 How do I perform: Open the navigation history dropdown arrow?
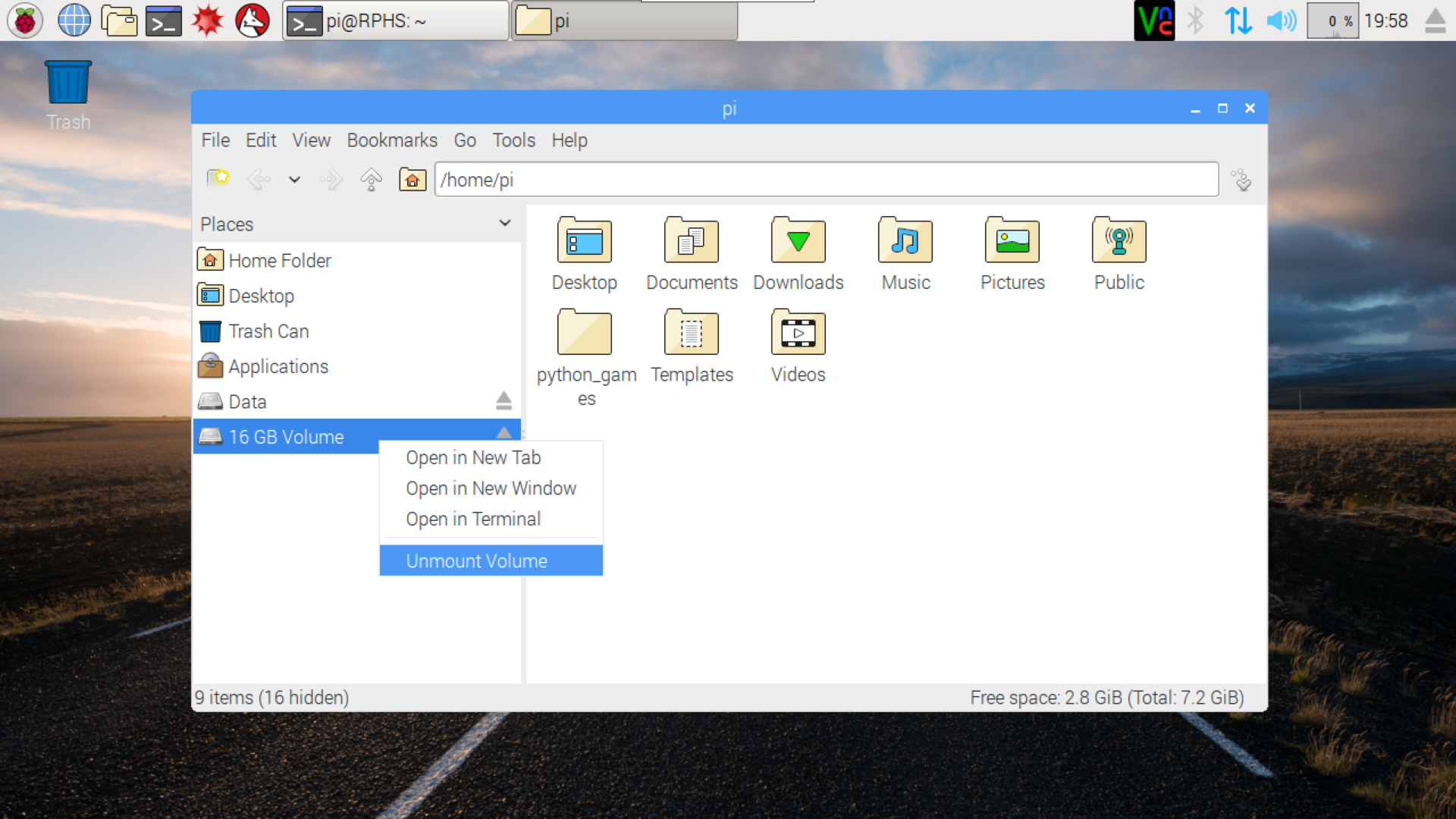pyautogui.click(x=294, y=180)
